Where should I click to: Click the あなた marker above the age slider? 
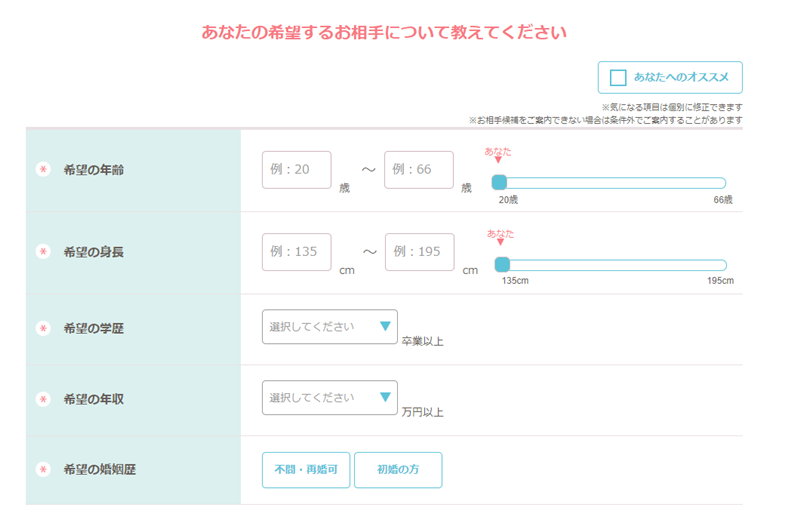[x=498, y=153]
